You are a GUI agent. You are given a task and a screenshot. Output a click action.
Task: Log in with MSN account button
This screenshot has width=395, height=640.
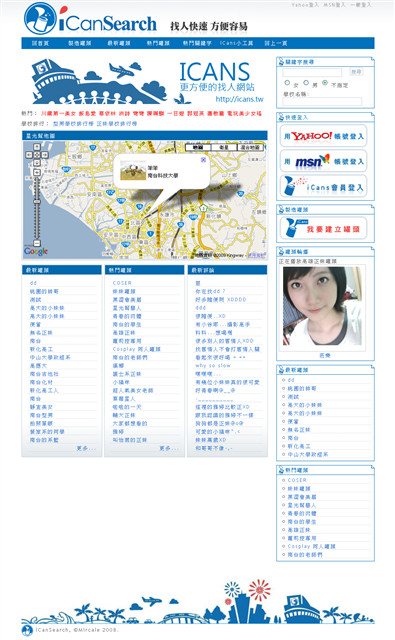coord(324,161)
